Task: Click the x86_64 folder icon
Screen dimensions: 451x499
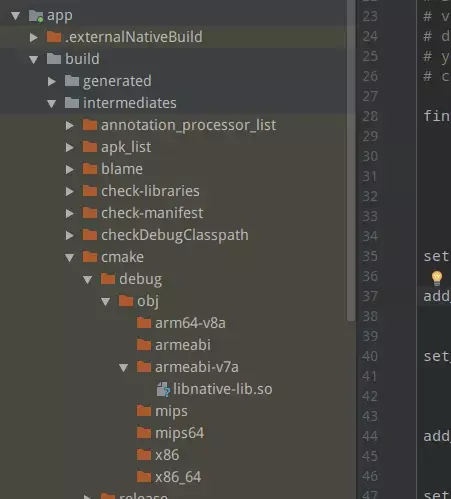Action: click(x=144, y=477)
